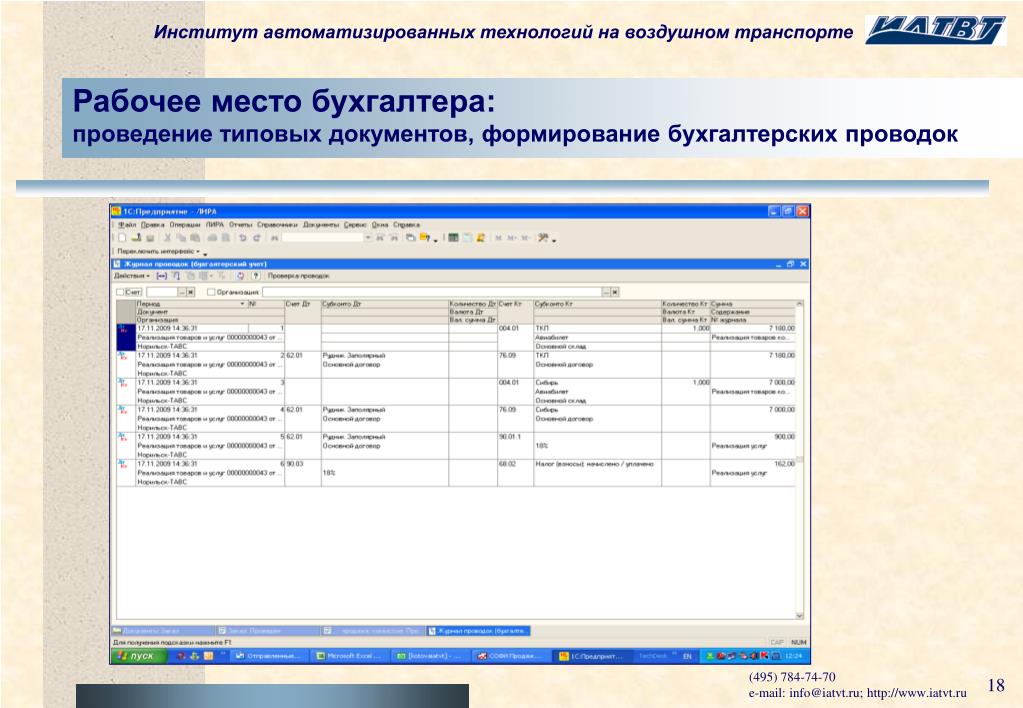
Task: Click the Счет filter input field
Action: pyautogui.click(x=162, y=292)
